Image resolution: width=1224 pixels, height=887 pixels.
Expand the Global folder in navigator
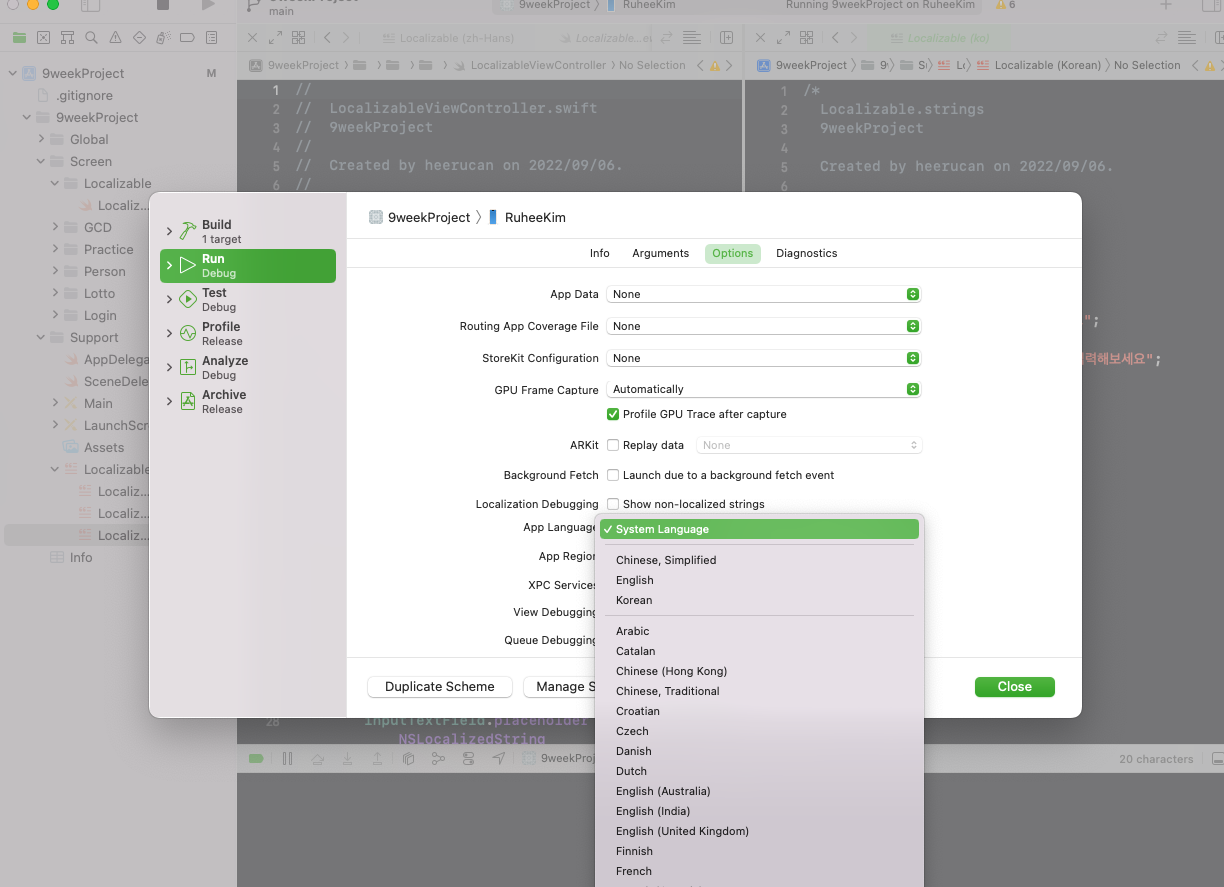point(41,139)
